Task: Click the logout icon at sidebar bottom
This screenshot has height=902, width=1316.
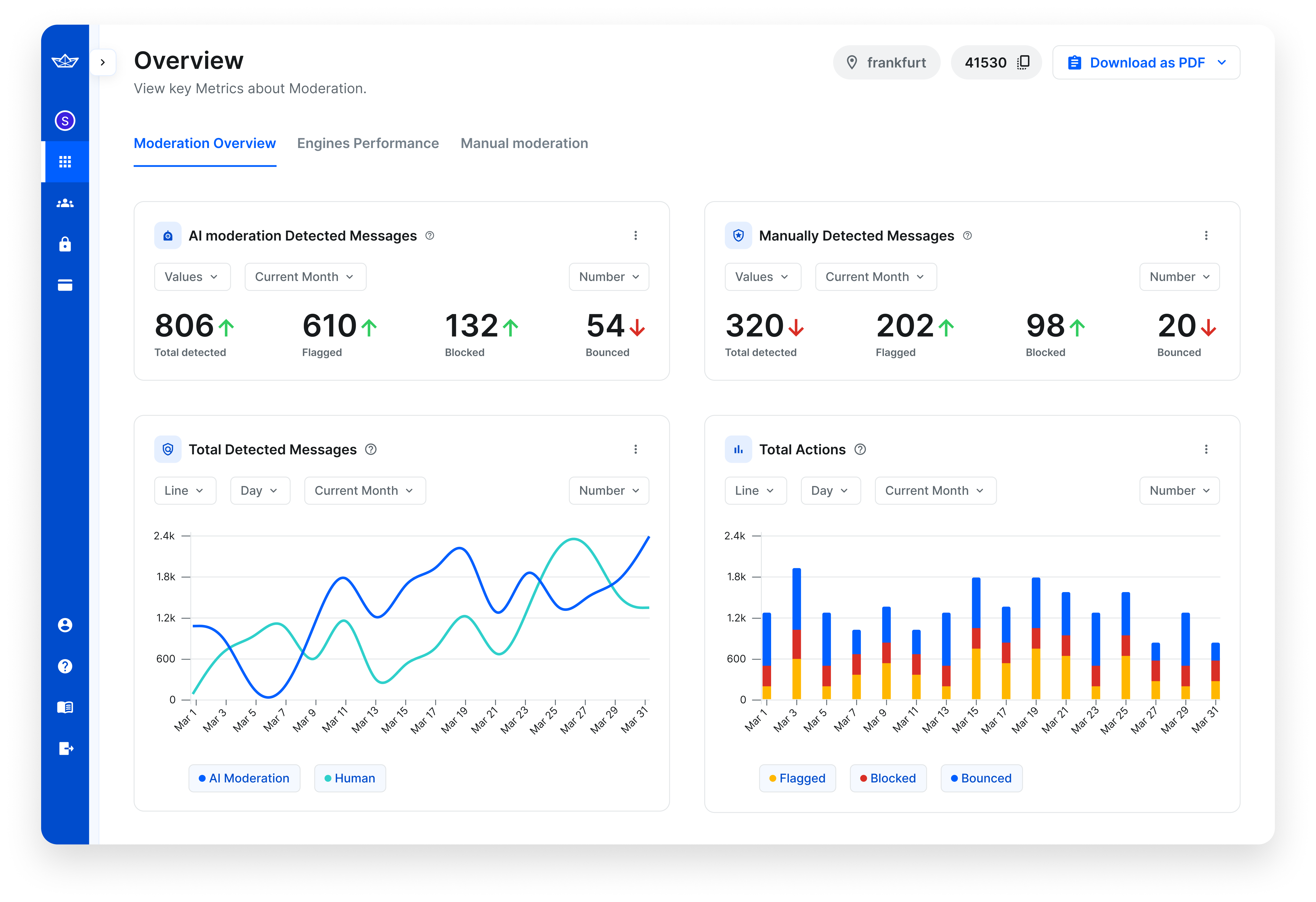Action: (65, 749)
